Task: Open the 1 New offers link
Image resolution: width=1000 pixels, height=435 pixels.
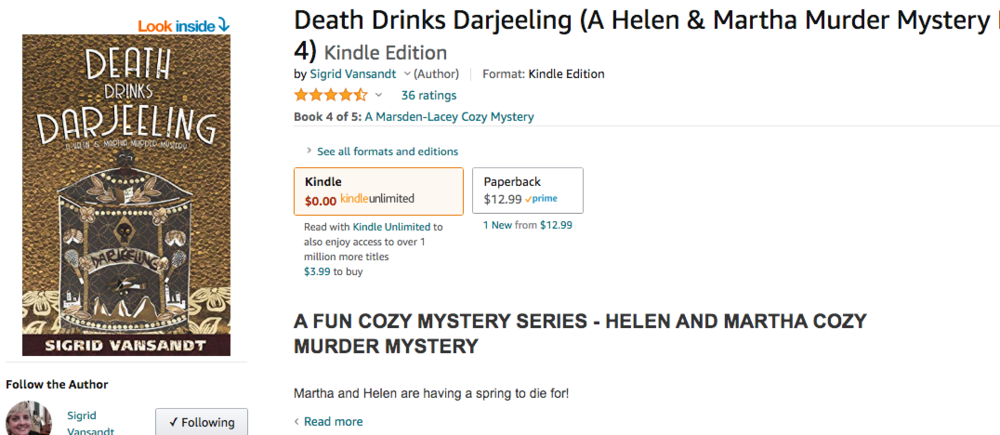Action: [x=497, y=225]
